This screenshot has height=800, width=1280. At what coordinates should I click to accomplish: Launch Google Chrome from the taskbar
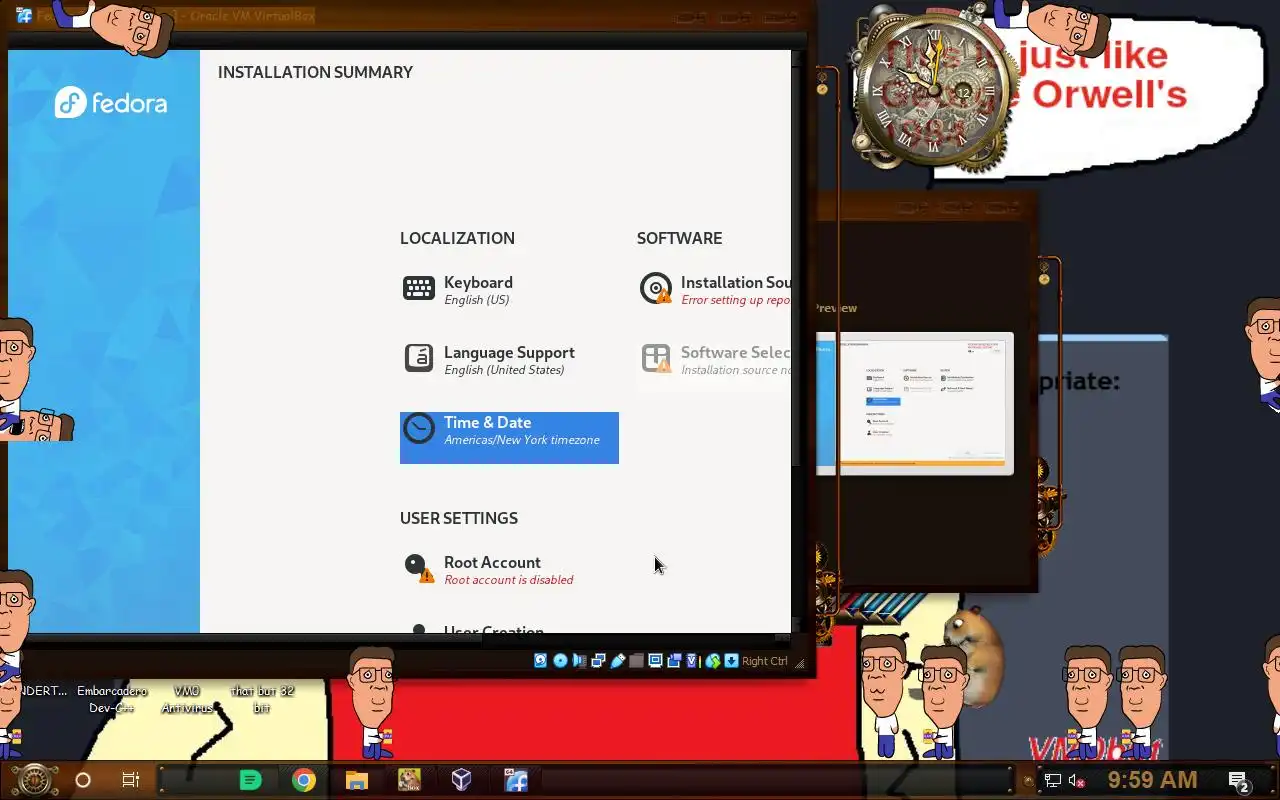tap(304, 780)
